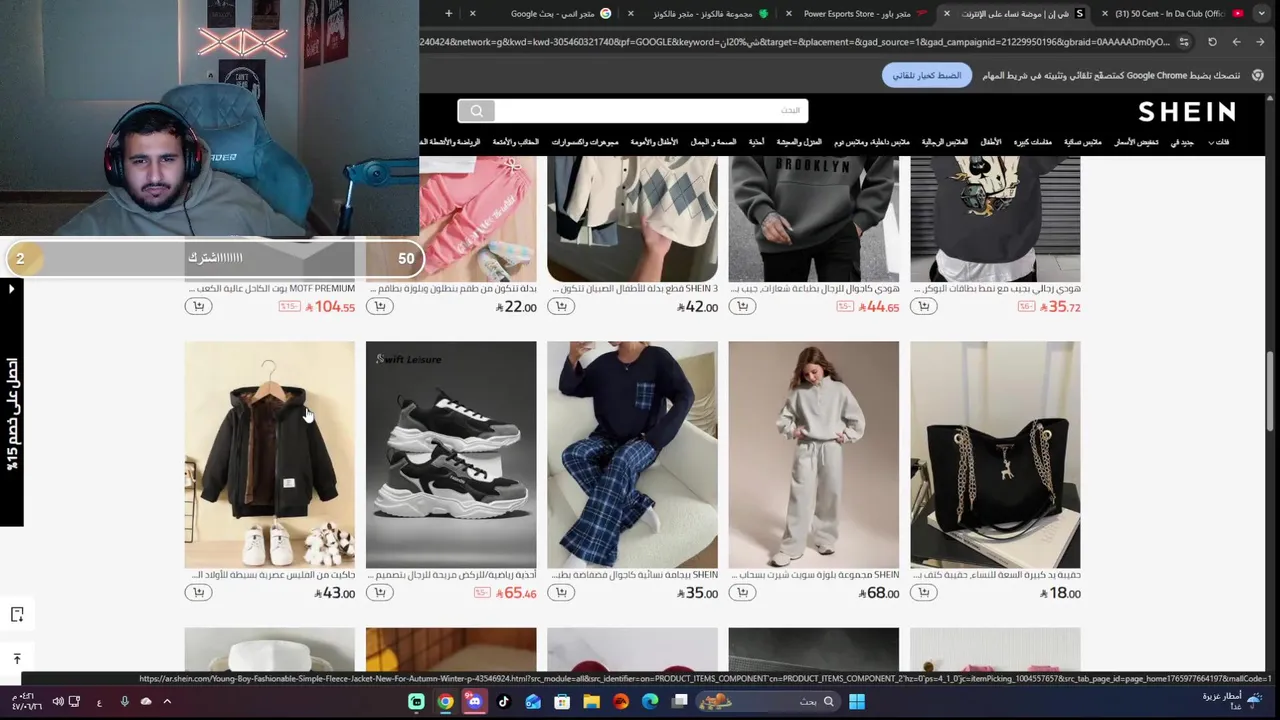Open the 'الأطفال' kids nav menu
The height and width of the screenshot is (720, 1280).
[x=990, y=142]
